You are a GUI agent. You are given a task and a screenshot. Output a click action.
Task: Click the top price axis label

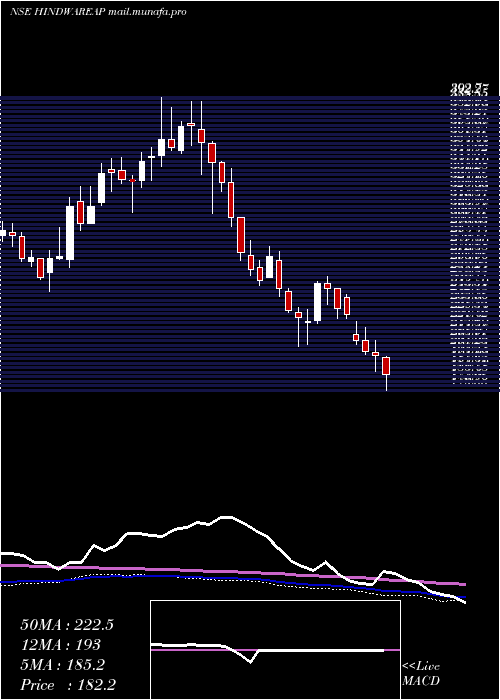point(469,89)
